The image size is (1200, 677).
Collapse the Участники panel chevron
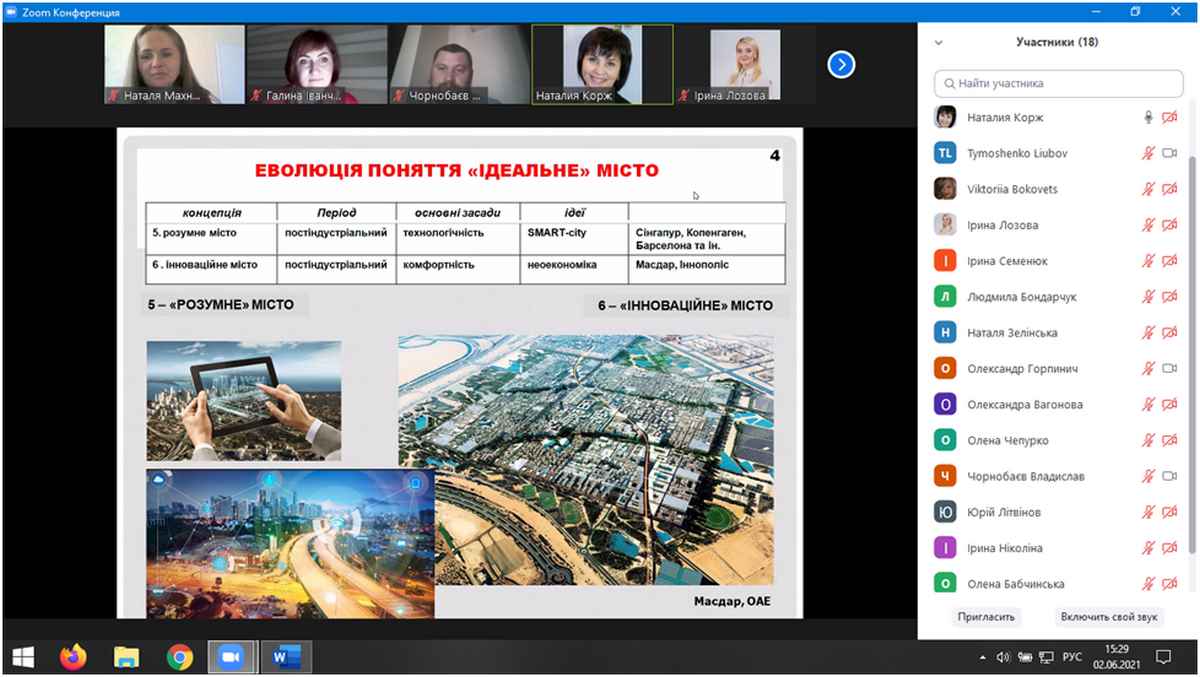coord(938,43)
